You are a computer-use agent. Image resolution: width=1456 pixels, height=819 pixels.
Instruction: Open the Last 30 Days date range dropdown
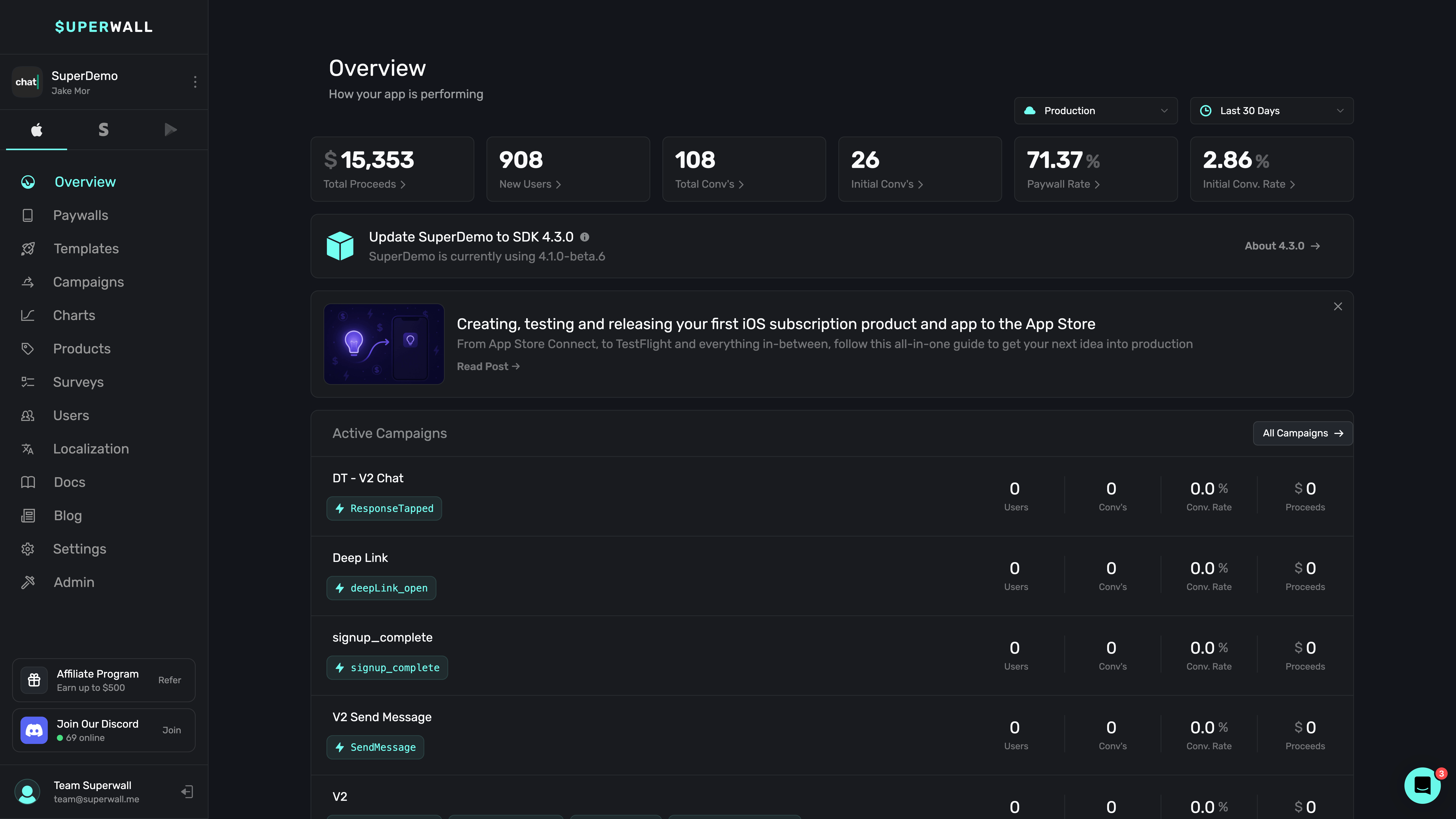click(1271, 111)
